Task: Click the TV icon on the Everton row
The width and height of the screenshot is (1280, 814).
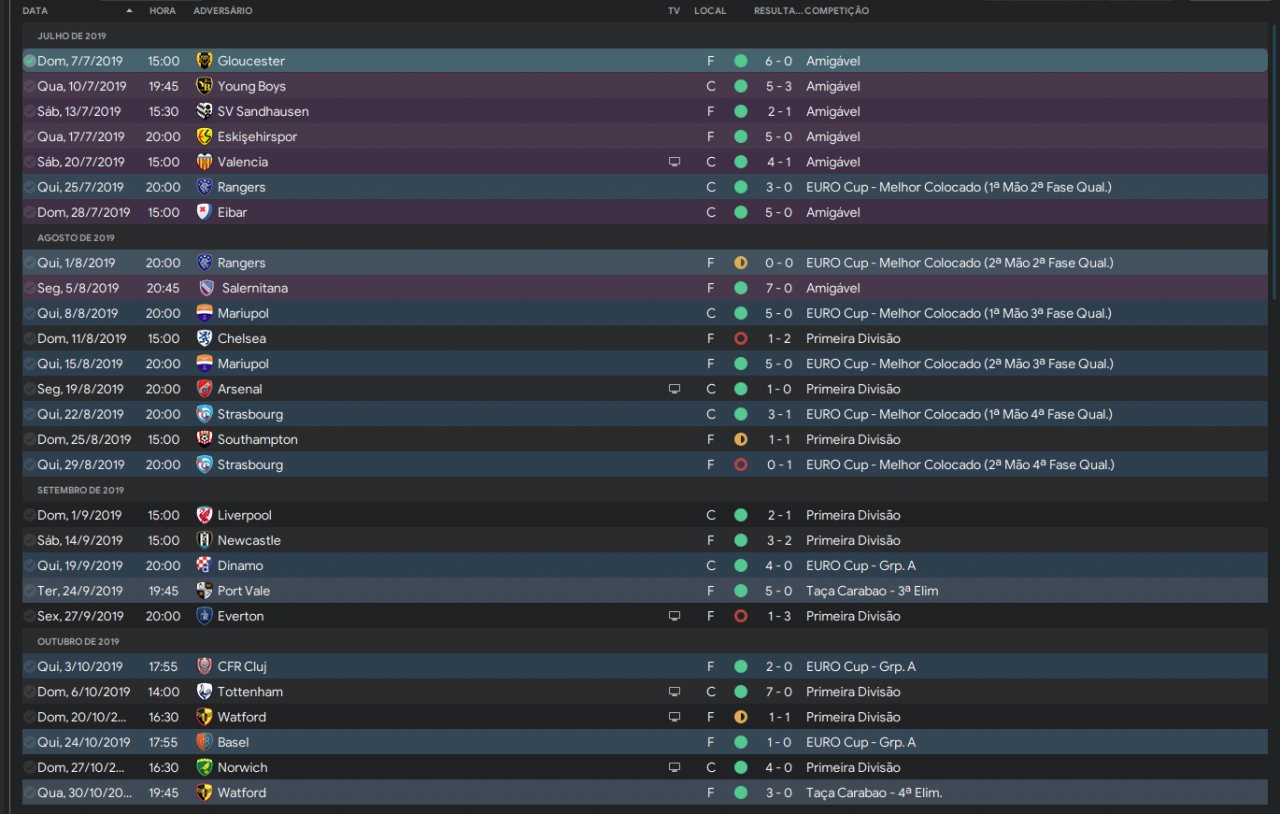Action: pos(674,616)
